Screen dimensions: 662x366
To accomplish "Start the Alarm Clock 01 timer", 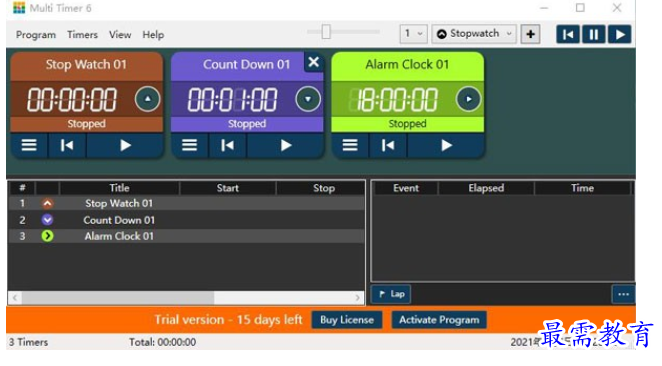I will tap(446, 145).
